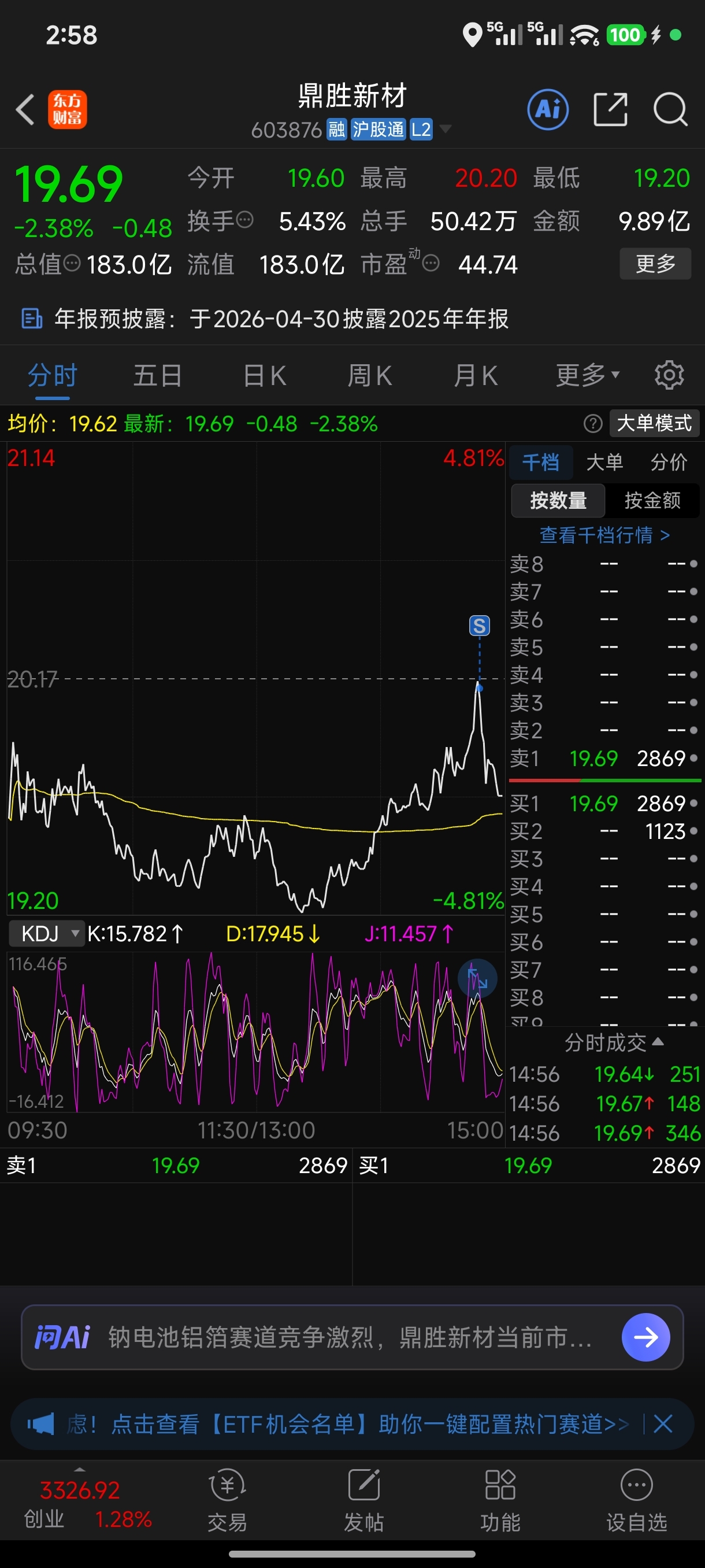Tap the chart fullscreen expand icon

(477, 979)
